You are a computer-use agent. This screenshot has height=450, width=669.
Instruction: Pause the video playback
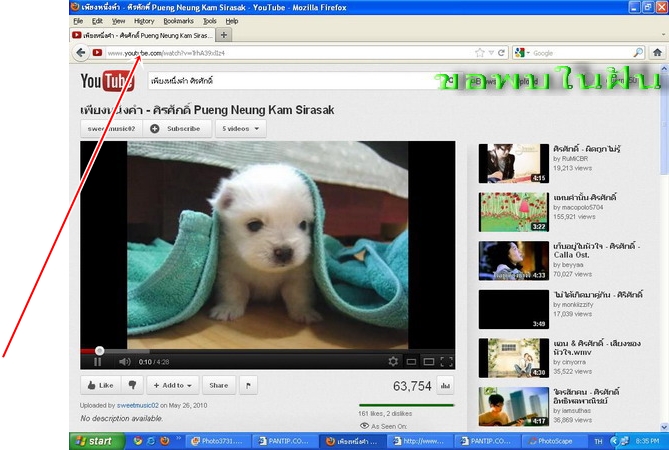98,362
